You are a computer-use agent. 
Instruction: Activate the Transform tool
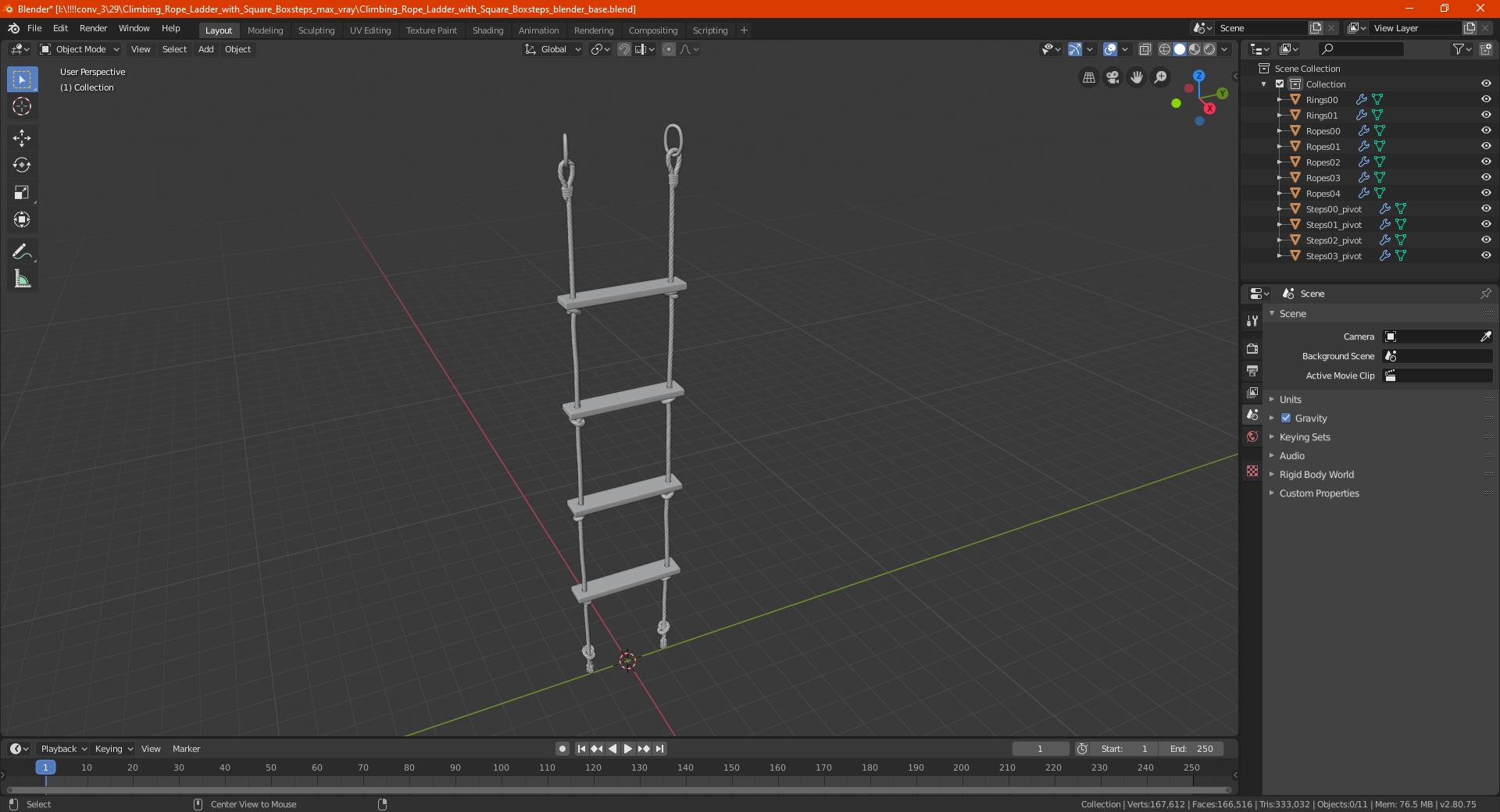[x=22, y=219]
